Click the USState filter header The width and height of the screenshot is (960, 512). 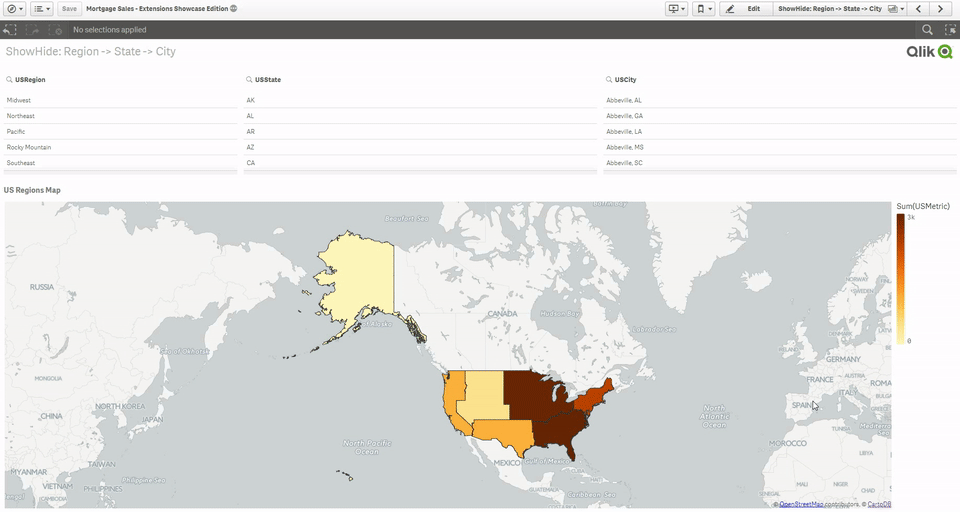coord(268,80)
